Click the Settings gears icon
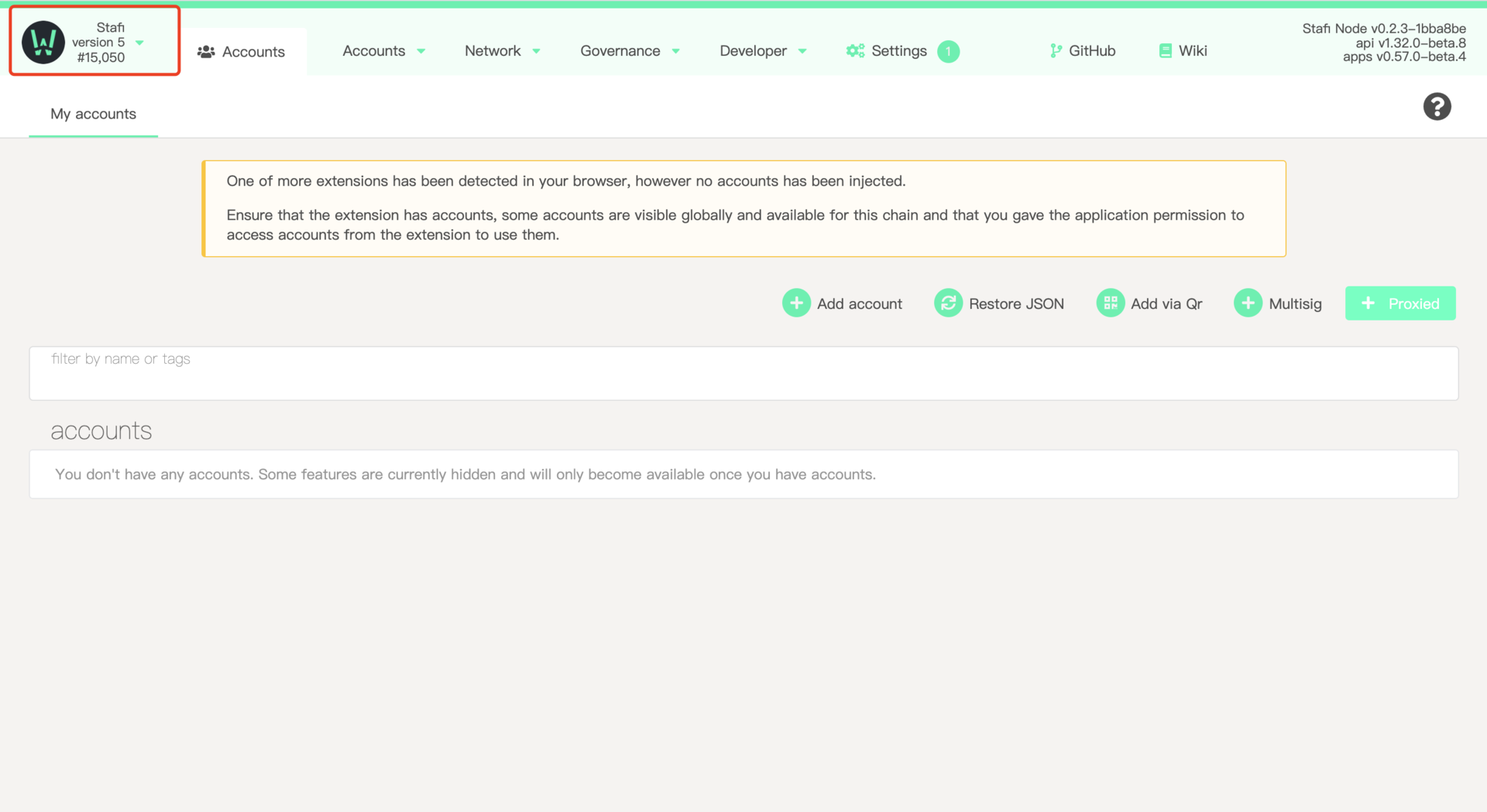Screen dimensions: 1487x812 coord(855,51)
